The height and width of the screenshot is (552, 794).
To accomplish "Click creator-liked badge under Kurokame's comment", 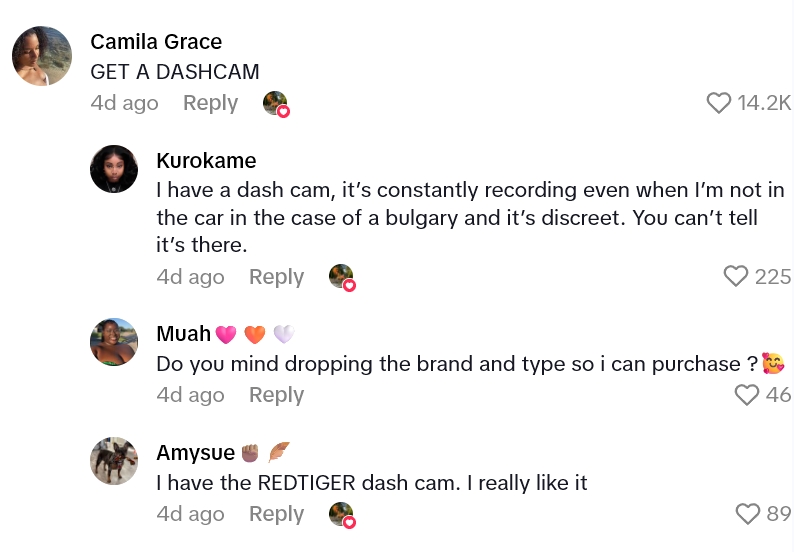I will (342, 278).
